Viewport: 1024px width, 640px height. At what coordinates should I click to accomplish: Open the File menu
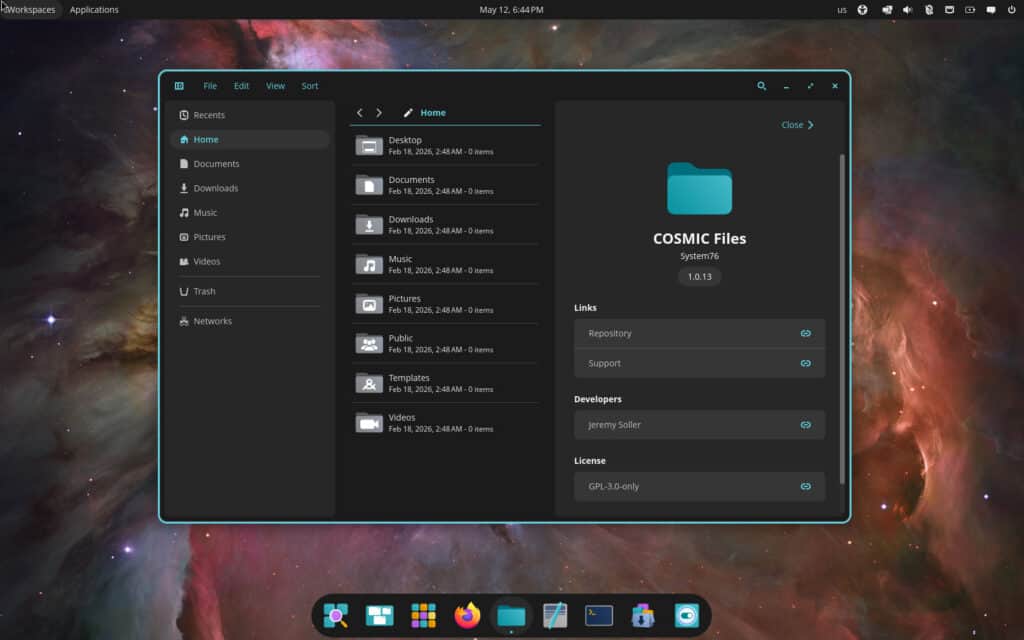click(210, 86)
